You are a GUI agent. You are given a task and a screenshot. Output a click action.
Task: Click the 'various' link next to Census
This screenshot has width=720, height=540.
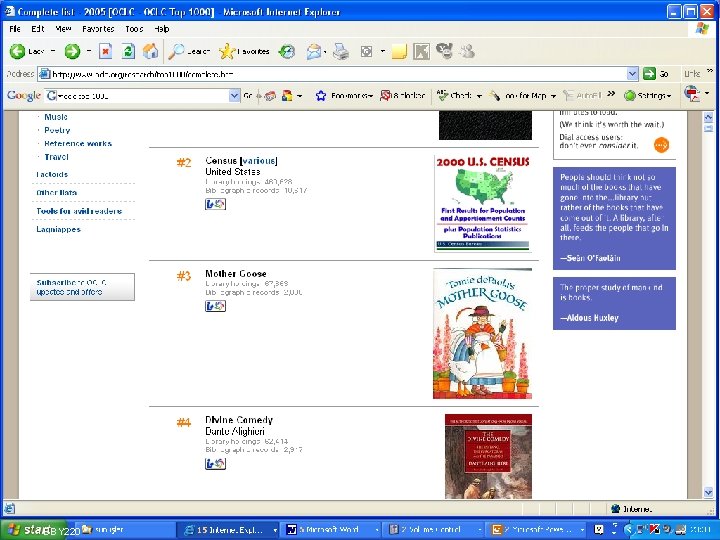click(x=259, y=161)
